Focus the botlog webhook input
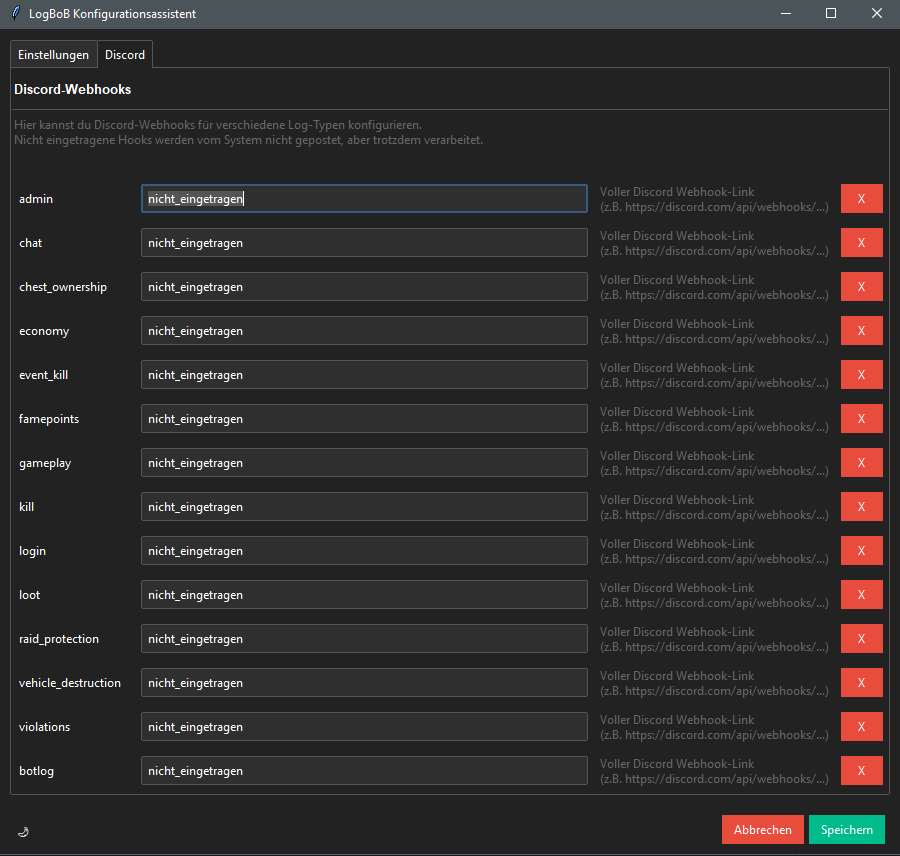The height and width of the screenshot is (856, 900). tap(364, 771)
